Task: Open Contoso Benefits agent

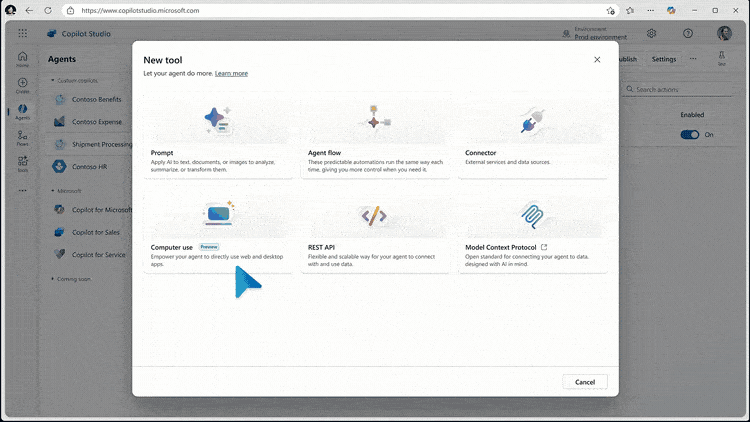Action: click(96, 100)
